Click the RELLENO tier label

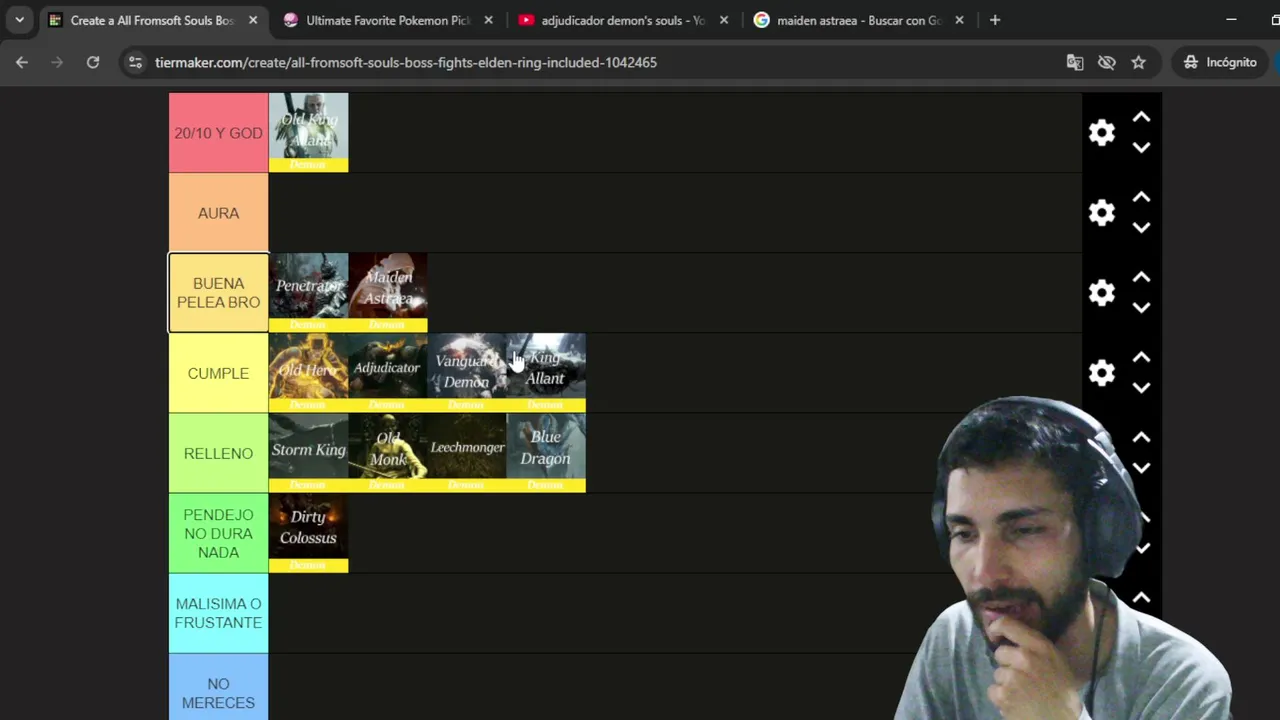pyautogui.click(x=218, y=453)
